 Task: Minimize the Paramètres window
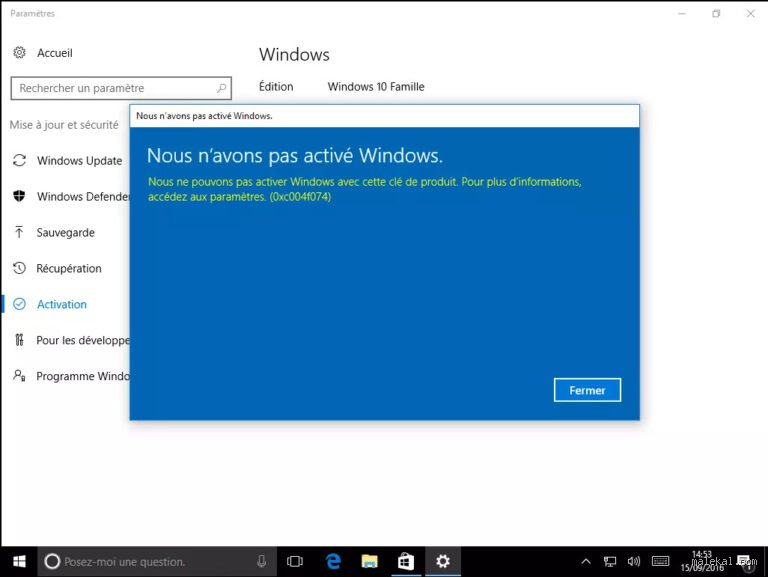682,14
